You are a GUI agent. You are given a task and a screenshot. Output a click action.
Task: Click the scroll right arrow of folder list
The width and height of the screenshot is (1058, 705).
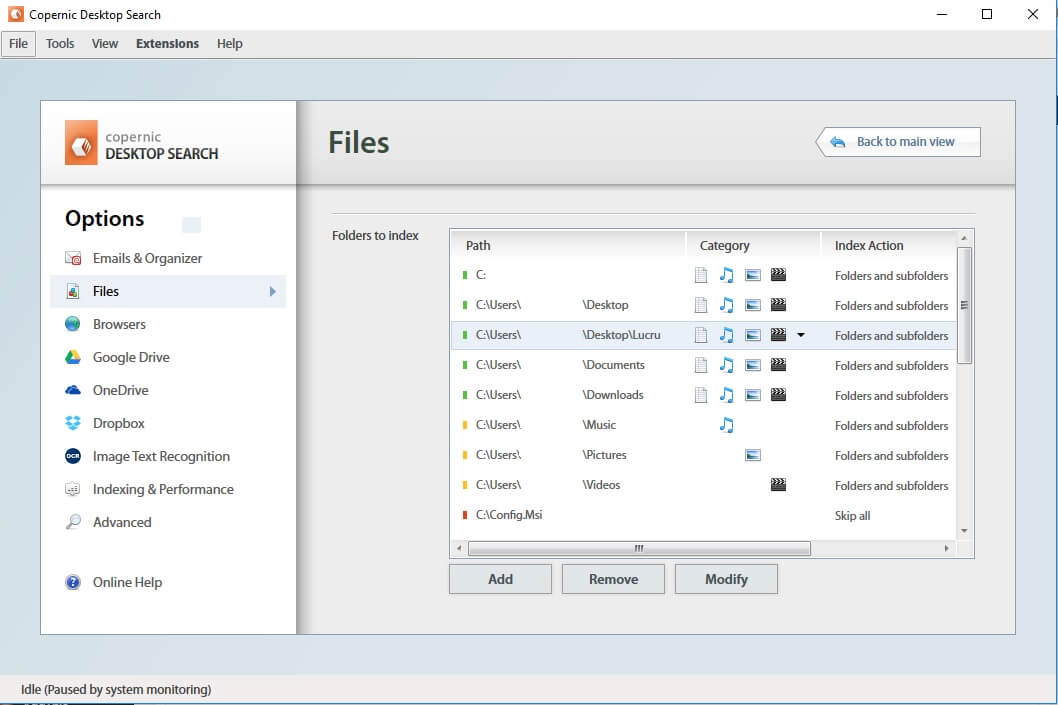point(946,548)
